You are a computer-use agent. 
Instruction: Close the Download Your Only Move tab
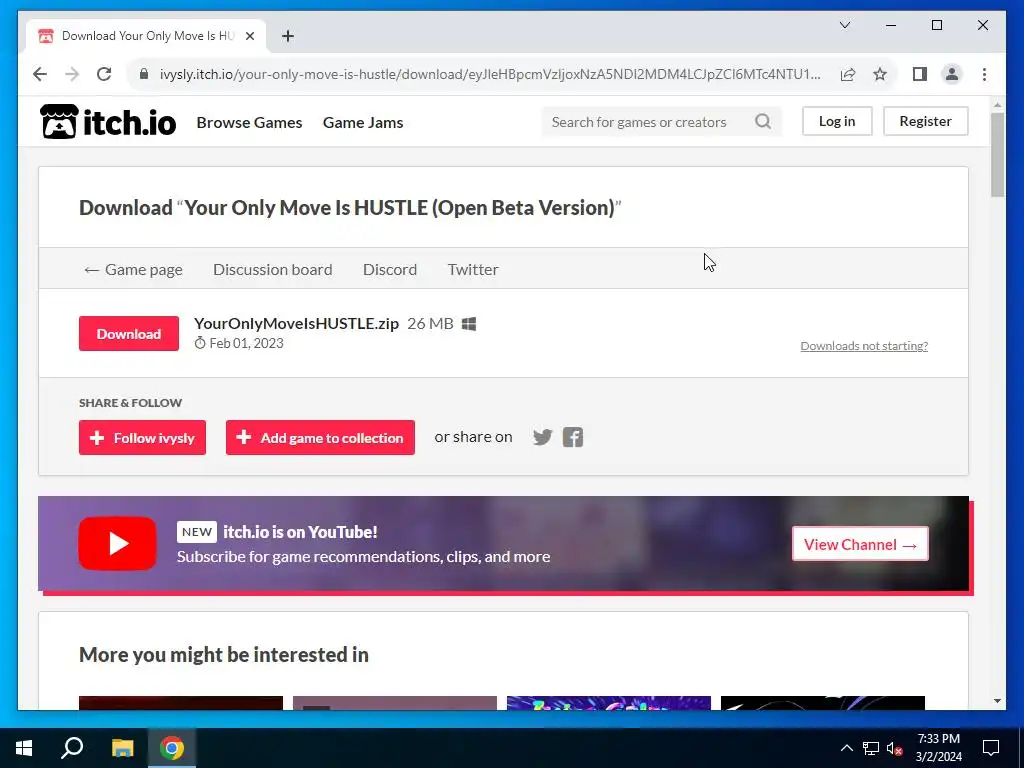[249, 36]
